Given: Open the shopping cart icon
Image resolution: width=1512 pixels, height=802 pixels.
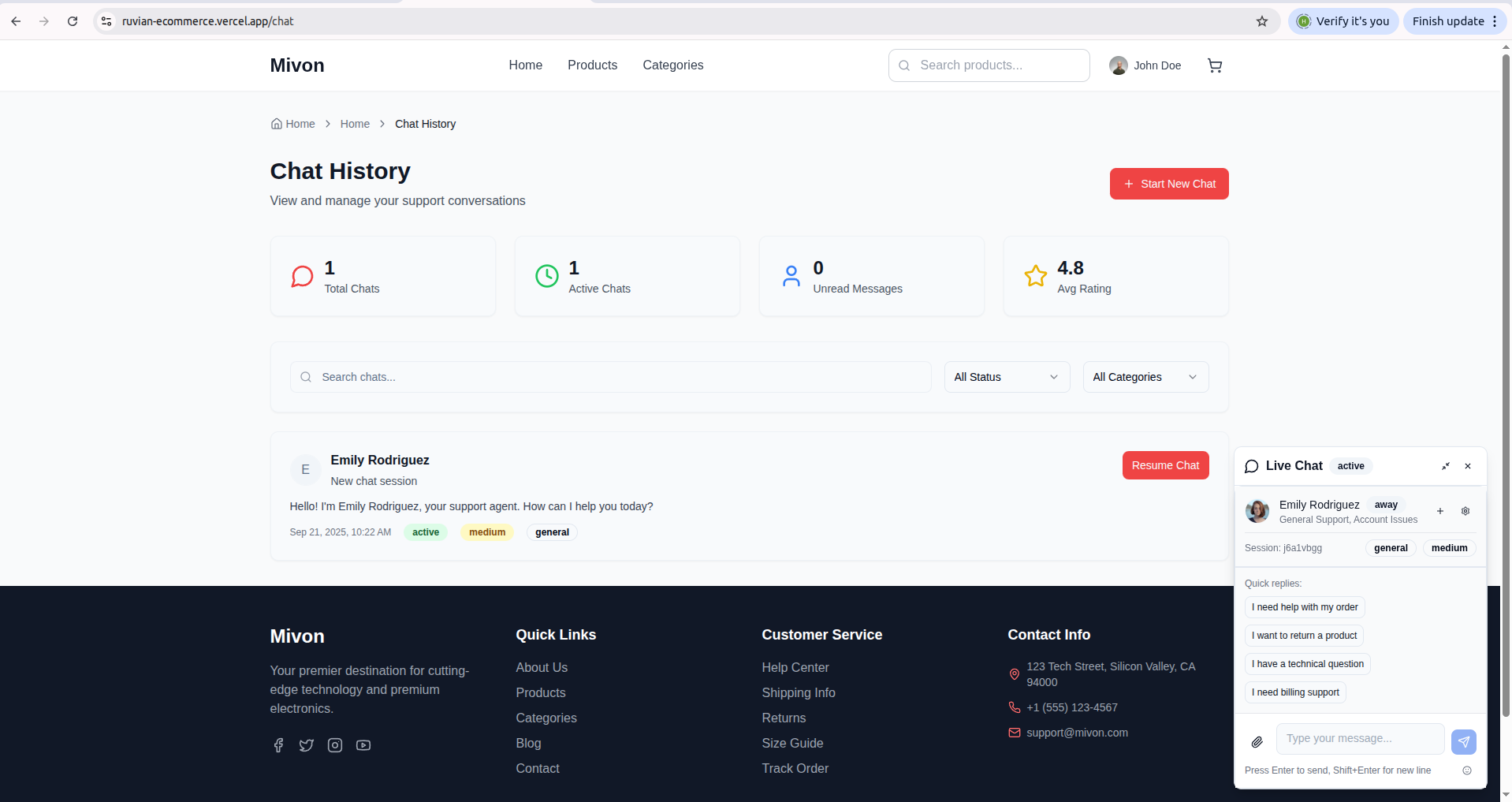Looking at the screenshot, I should [1215, 65].
